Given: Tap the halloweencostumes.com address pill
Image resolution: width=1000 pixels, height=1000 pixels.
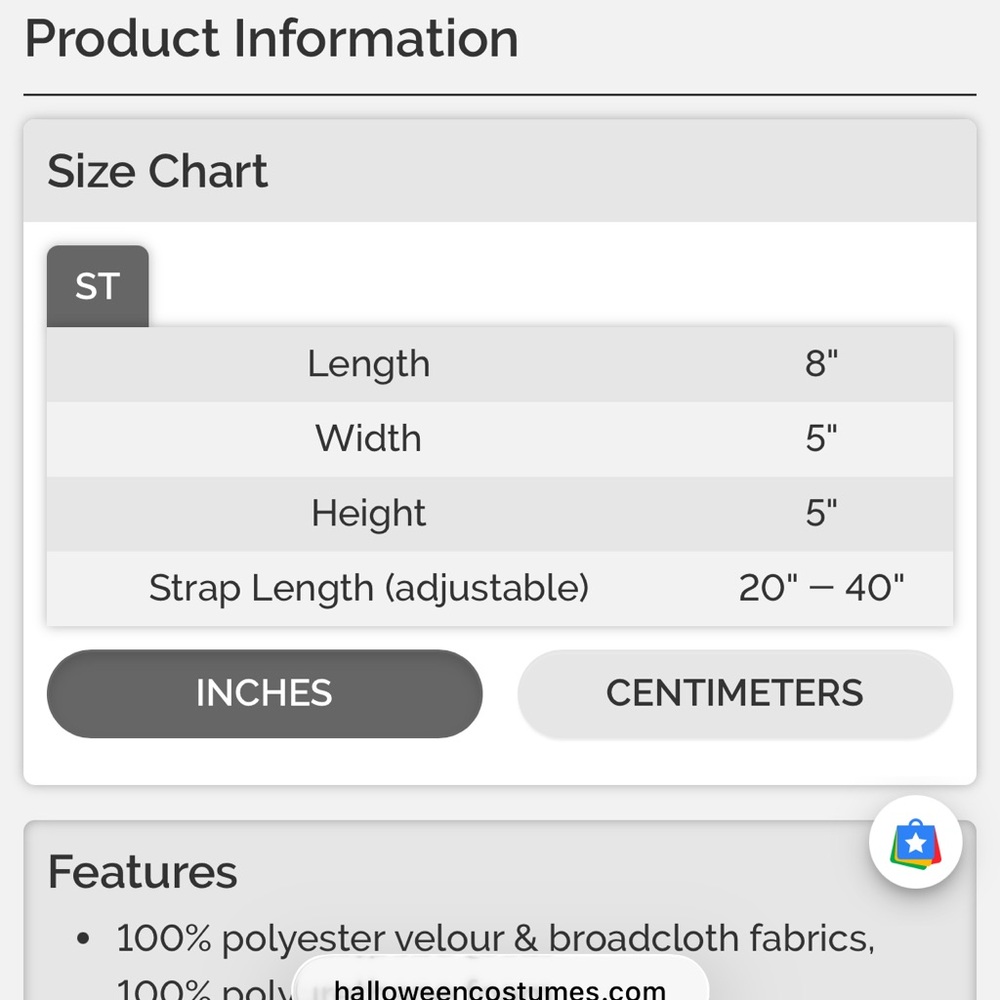Looking at the screenshot, I should coord(500,982).
